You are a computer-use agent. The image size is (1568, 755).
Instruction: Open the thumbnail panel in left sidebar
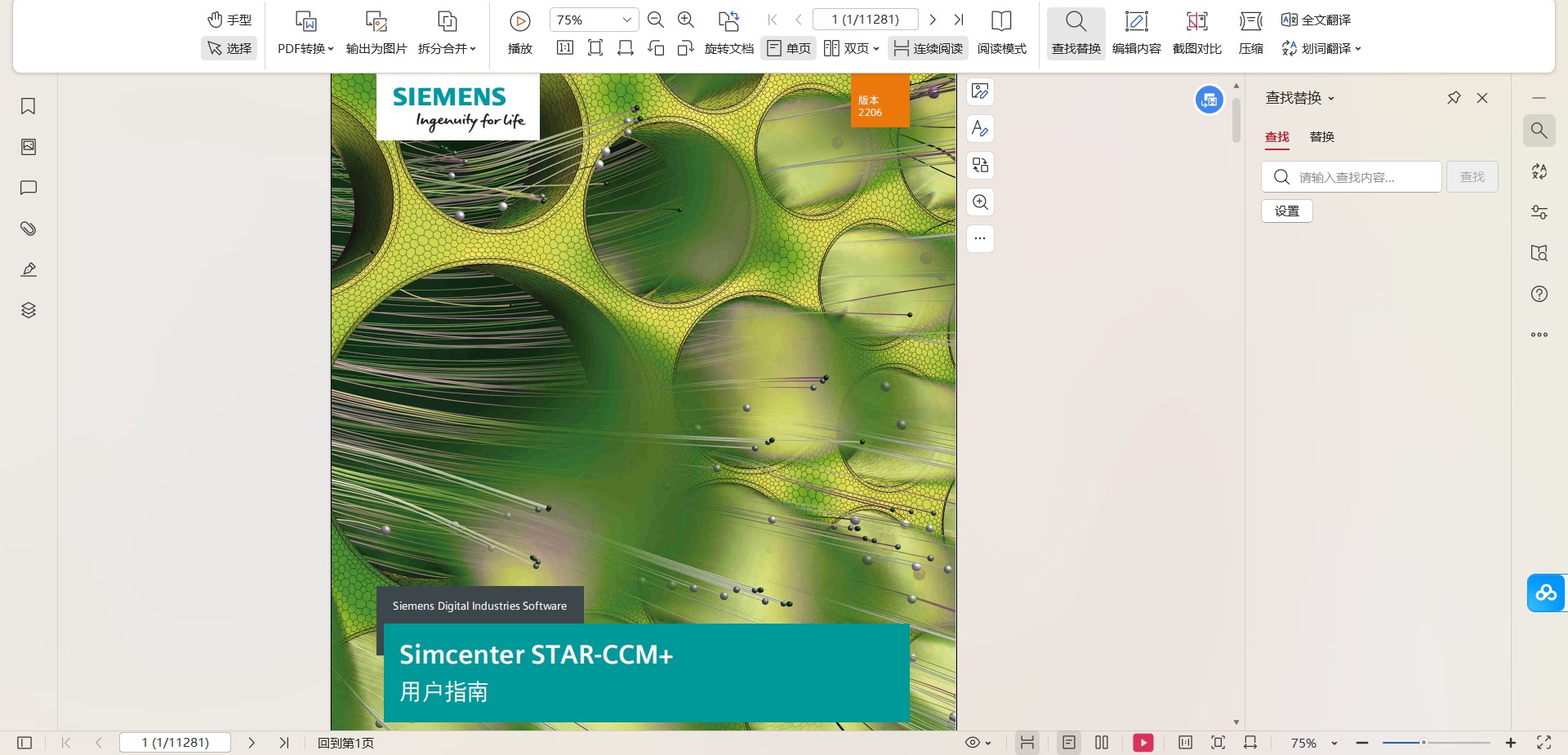click(29, 147)
